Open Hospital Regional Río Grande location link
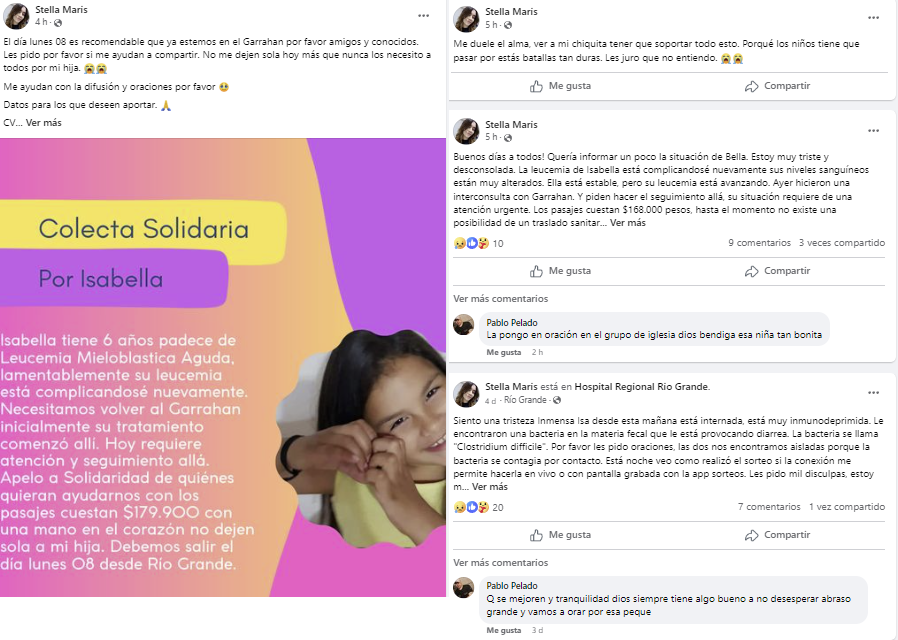The width and height of the screenshot is (898, 640). pyautogui.click(x=641, y=387)
